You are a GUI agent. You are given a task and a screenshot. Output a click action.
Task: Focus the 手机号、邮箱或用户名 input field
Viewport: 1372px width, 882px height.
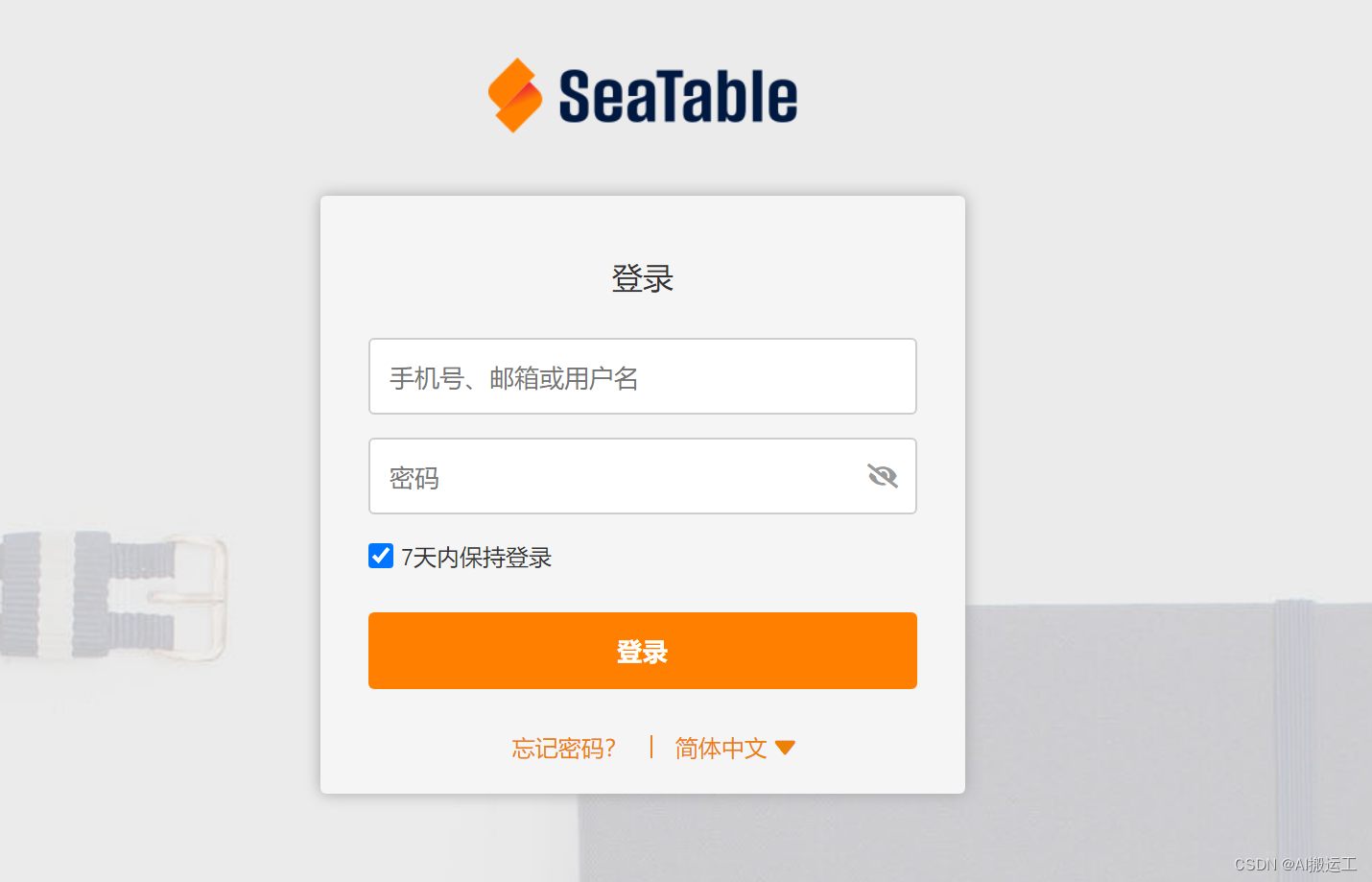tap(642, 376)
